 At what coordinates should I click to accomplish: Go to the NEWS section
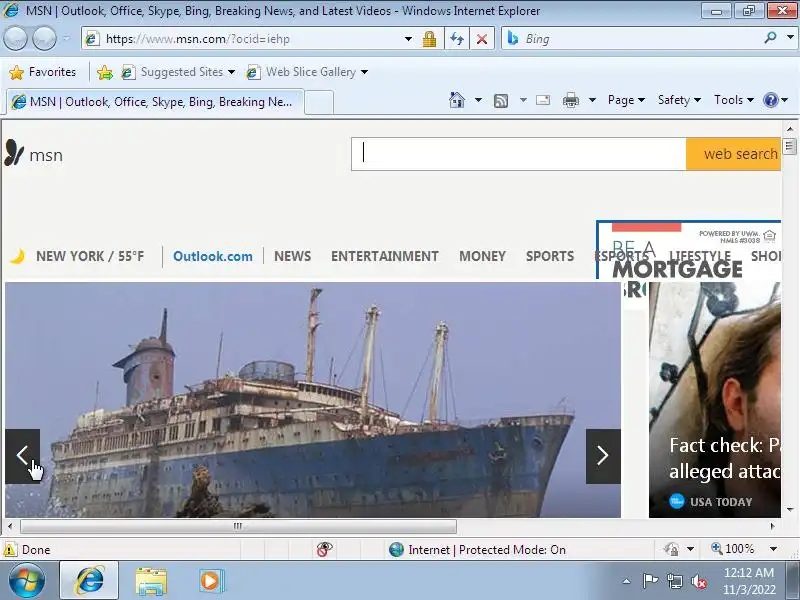tap(292, 256)
